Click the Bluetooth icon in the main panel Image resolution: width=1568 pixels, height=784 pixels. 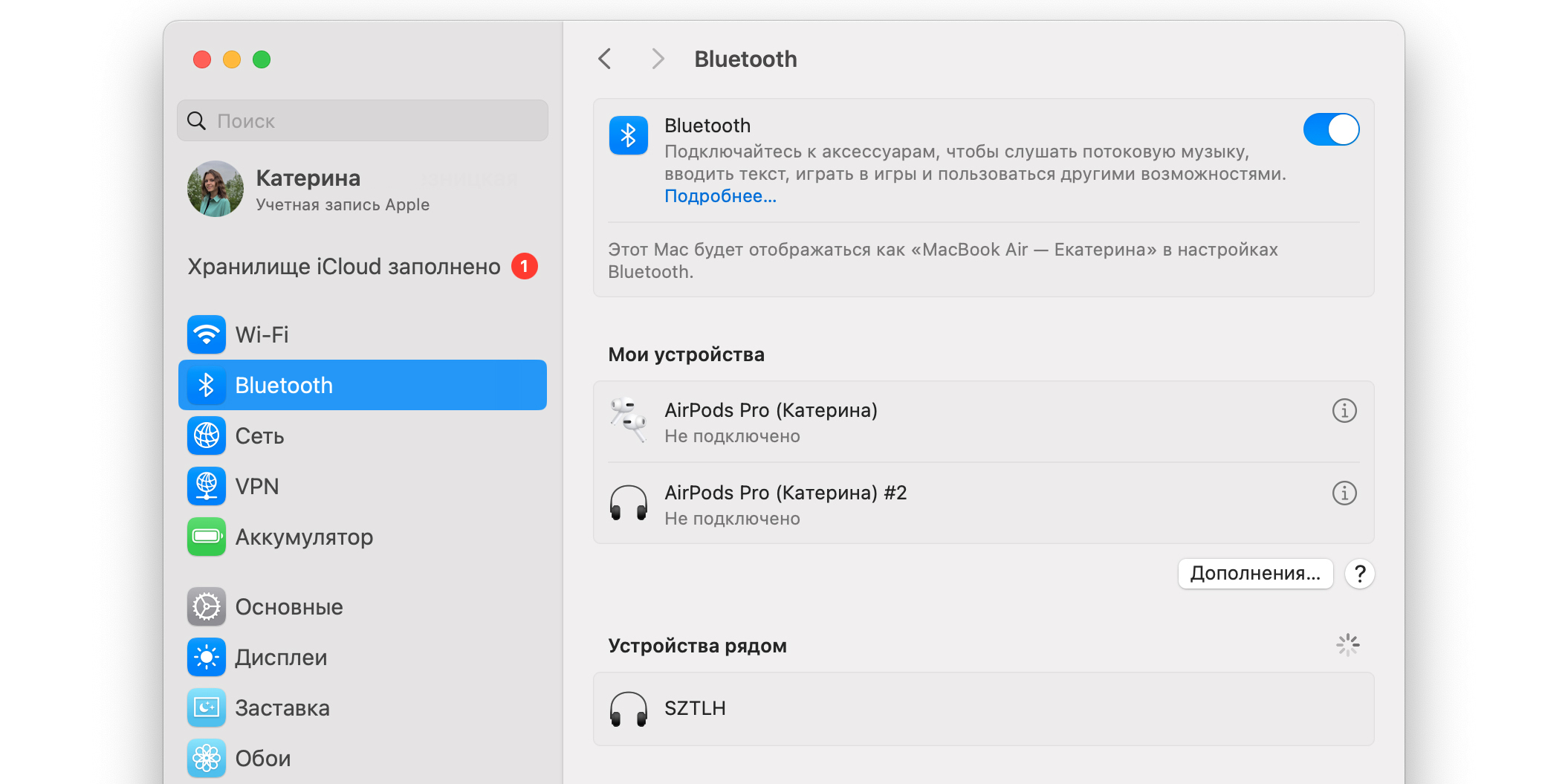click(x=628, y=135)
